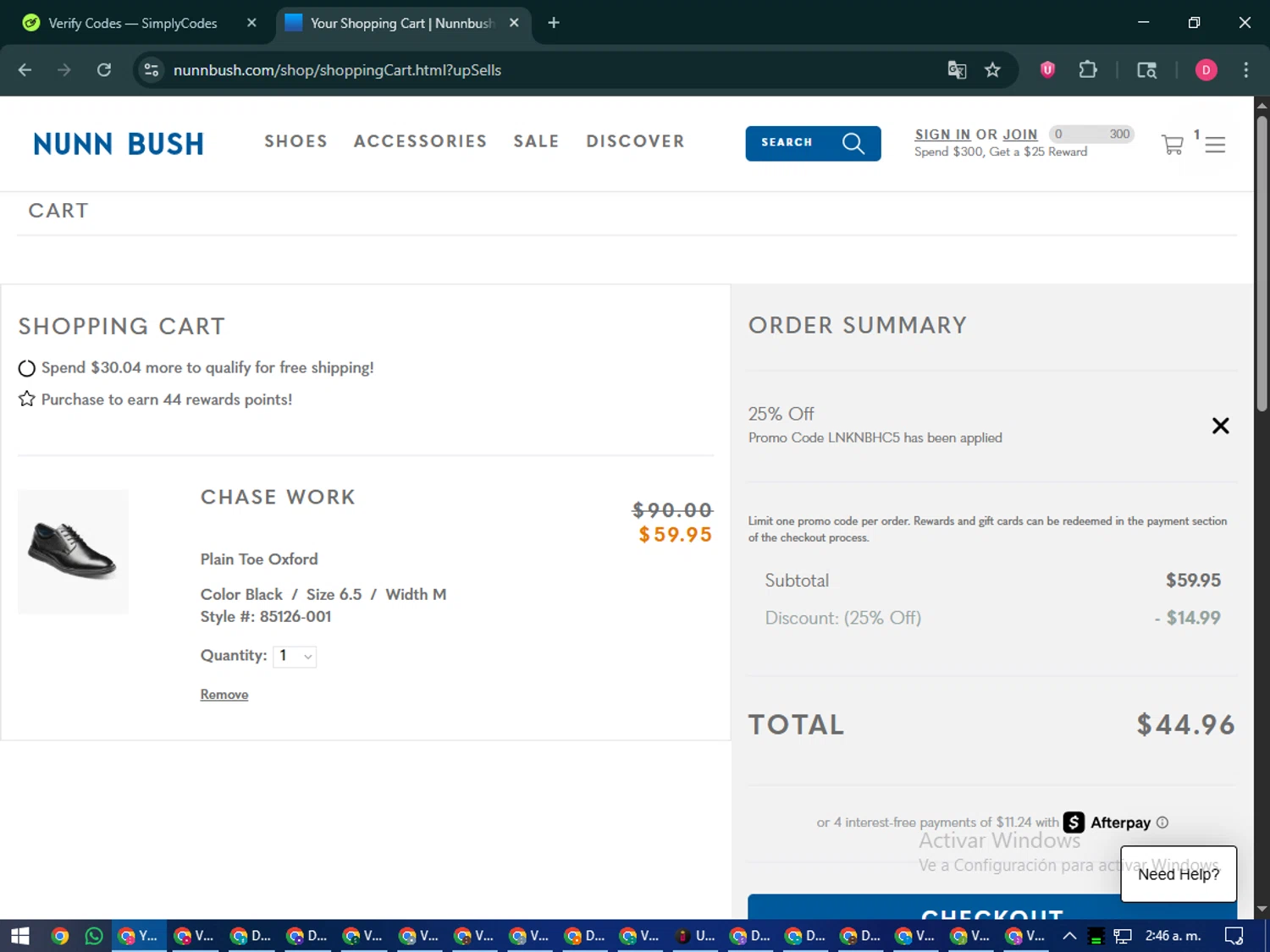
Task: Click the SIGN IN link
Action: pos(942,135)
